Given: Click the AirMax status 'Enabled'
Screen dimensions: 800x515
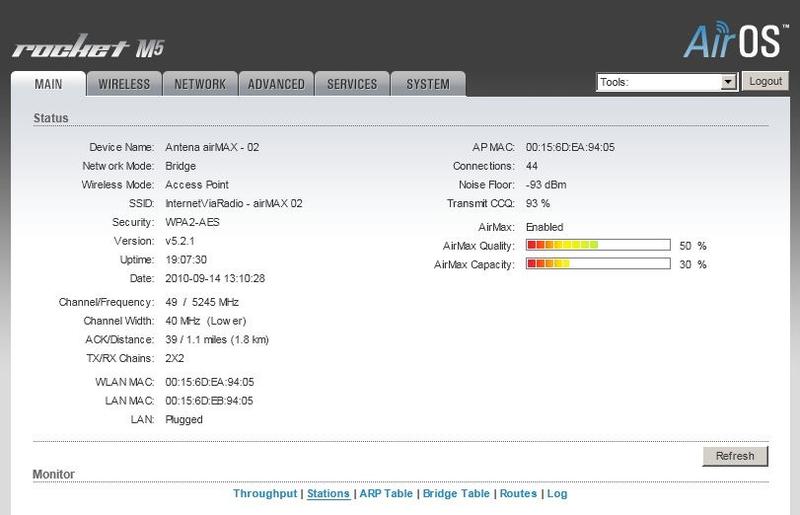Looking at the screenshot, I should (544, 227).
